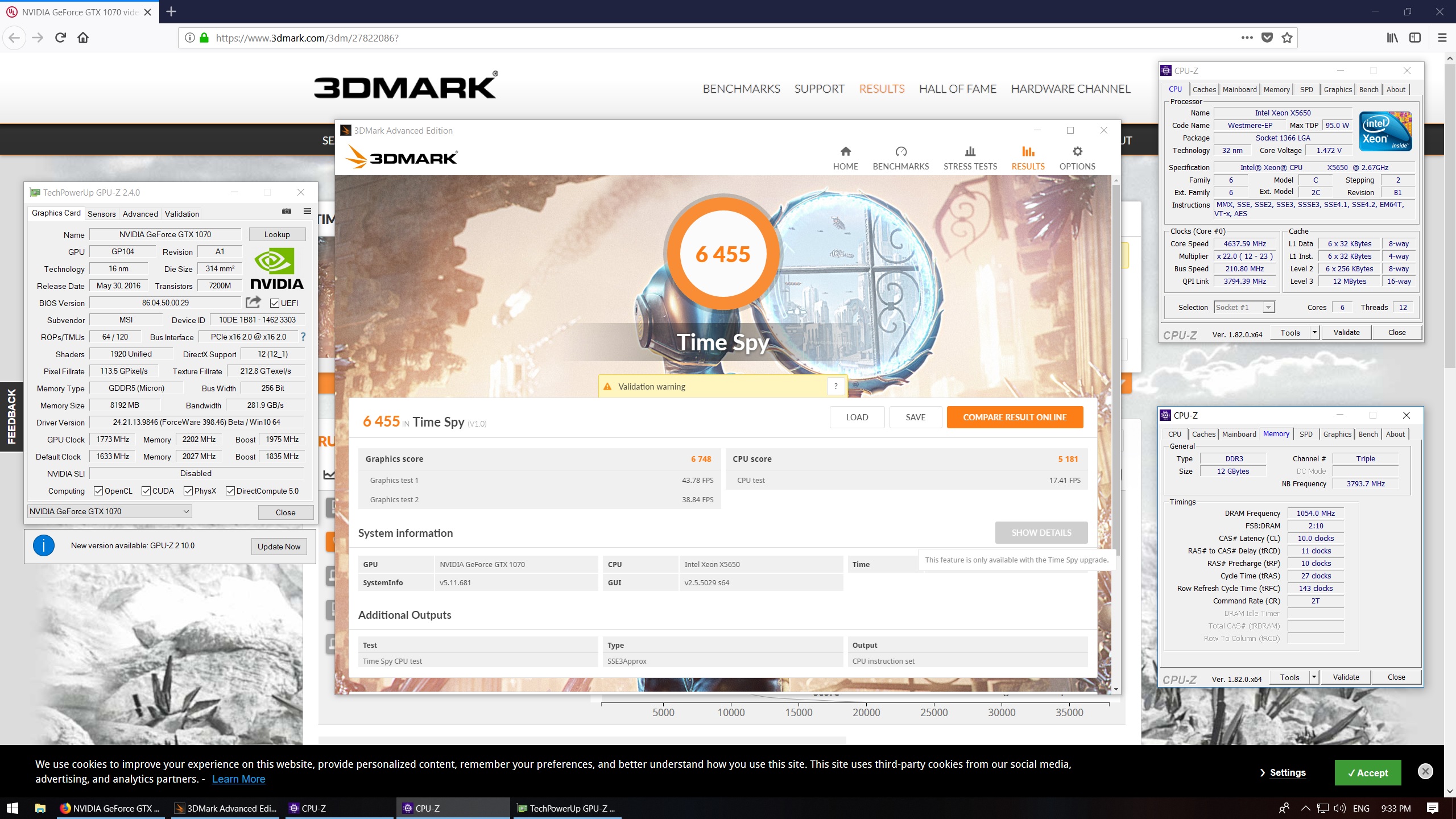The image size is (1456, 819).
Task: Click browser page vertical scrollbar
Action: point(1450,216)
